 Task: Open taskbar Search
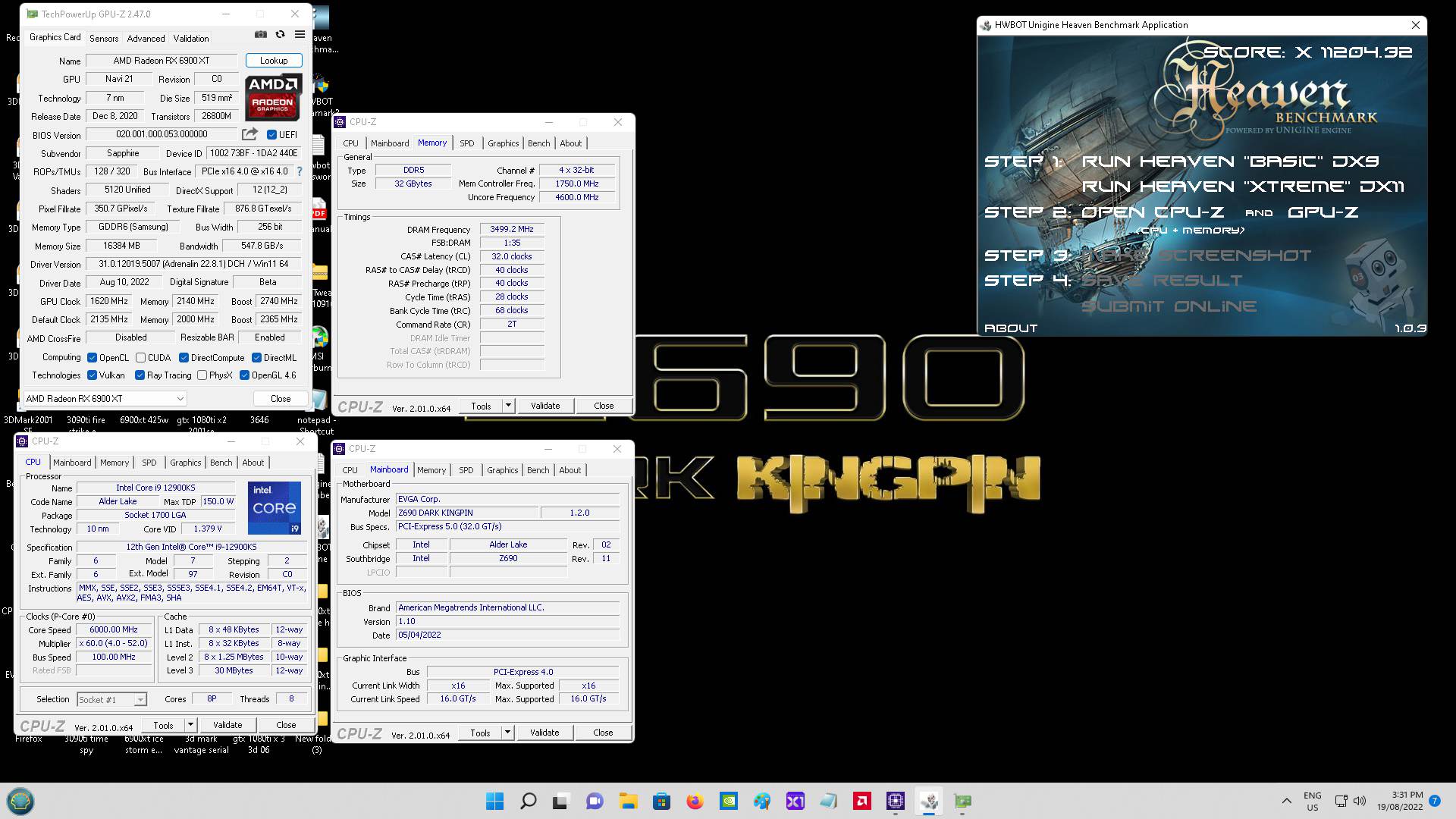(x=529, y=801)
